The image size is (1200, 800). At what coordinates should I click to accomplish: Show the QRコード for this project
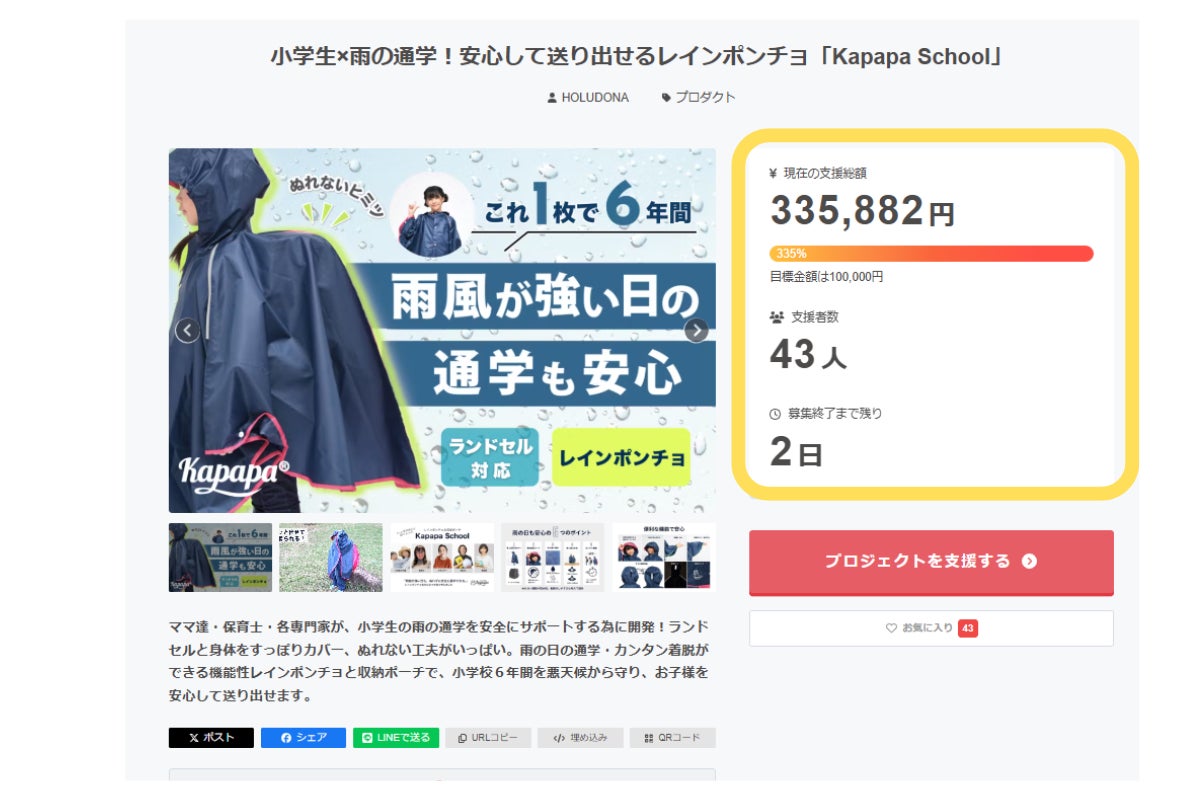[x=672, y=738]
